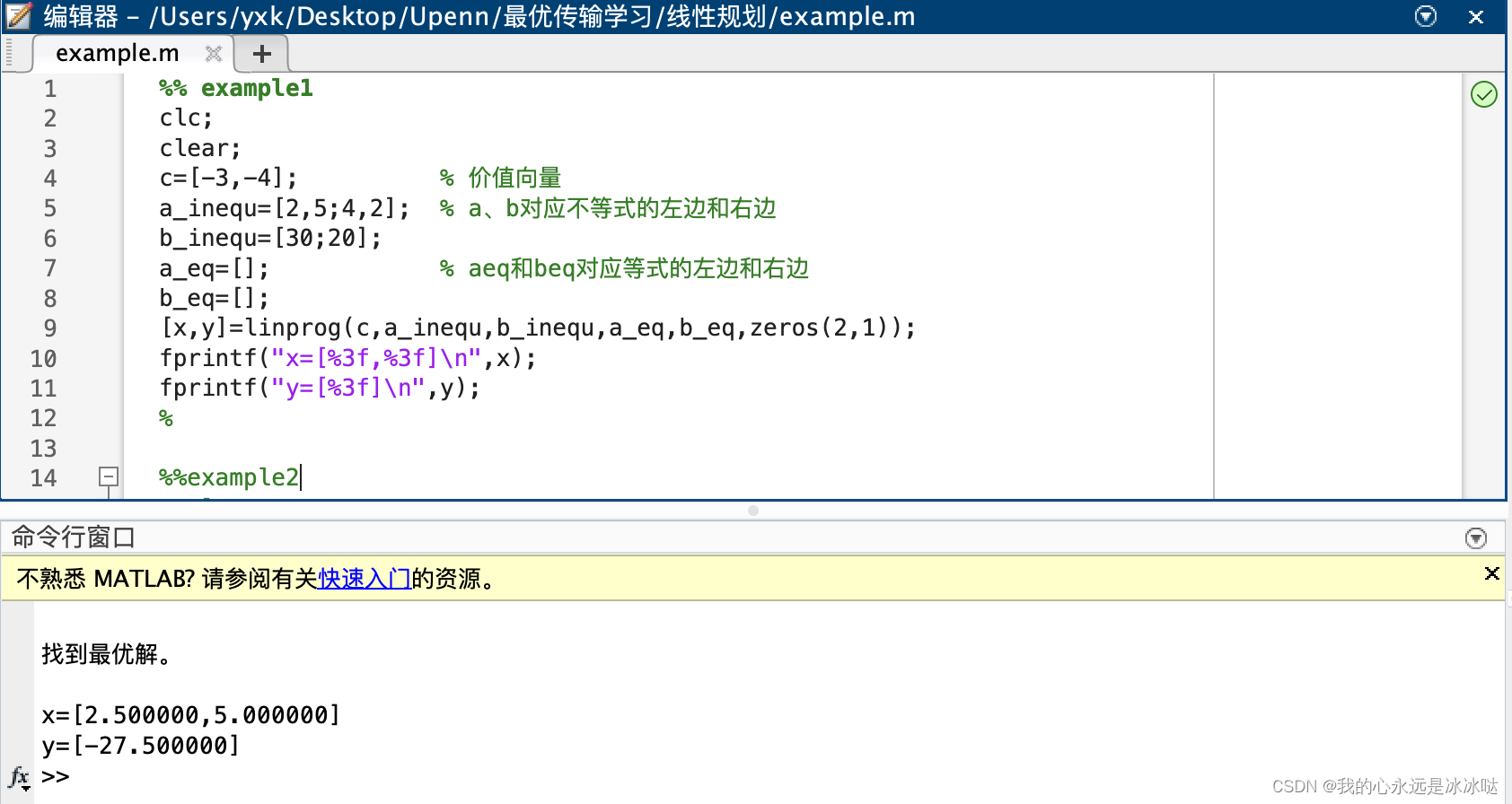The width and height of the screenshot is (1512, 804).
Task: Click line number 9 in the gutter
Action: [x=49, y=328]
